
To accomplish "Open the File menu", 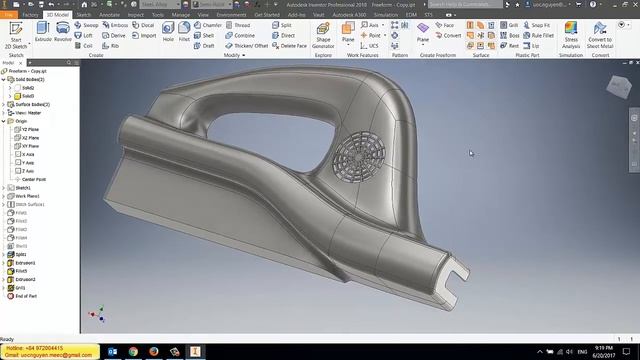I will click(x=9, y=15).
